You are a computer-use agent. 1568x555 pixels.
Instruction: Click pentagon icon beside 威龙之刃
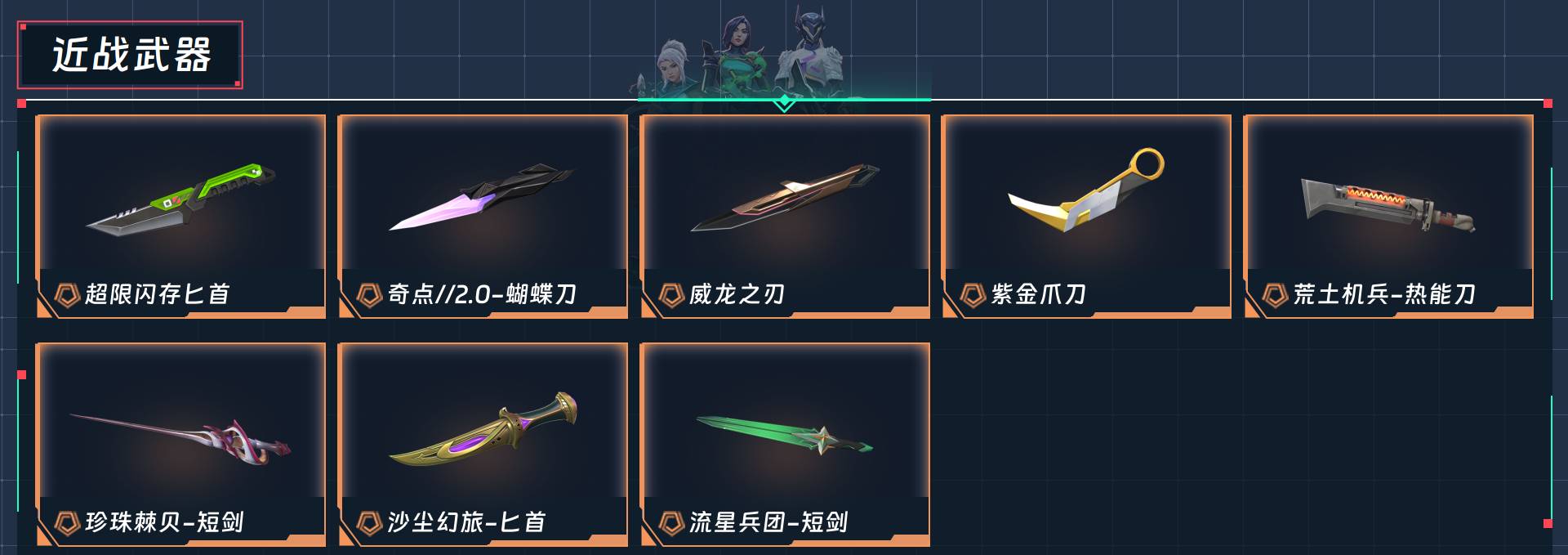(671, 294)
